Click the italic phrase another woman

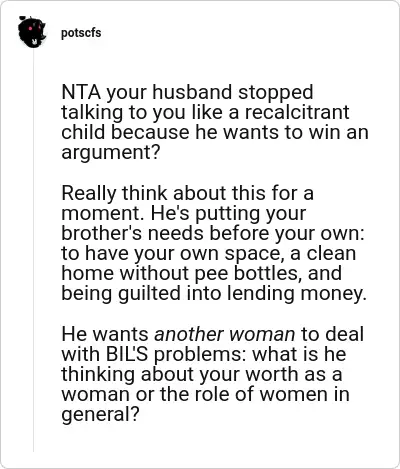coord(225,334)
